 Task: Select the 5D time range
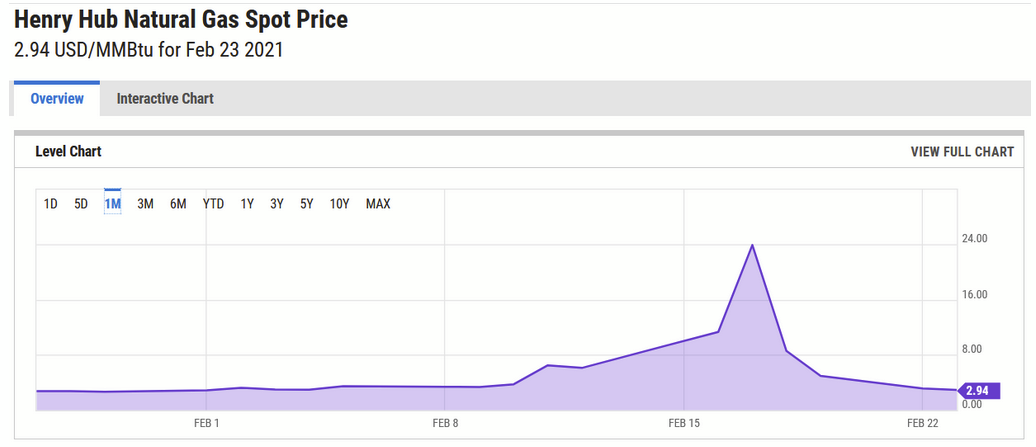(x=81, y=204)
